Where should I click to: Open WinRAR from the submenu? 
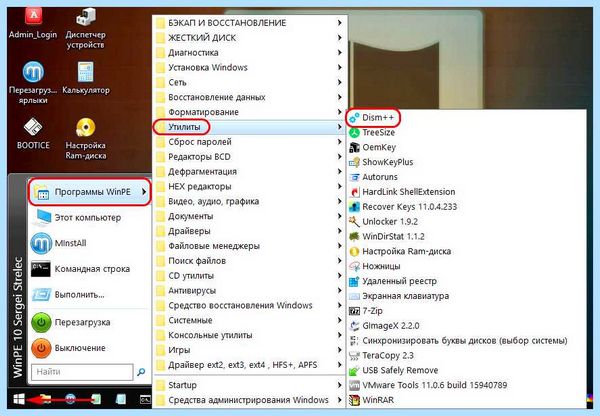tap(371, 400)
